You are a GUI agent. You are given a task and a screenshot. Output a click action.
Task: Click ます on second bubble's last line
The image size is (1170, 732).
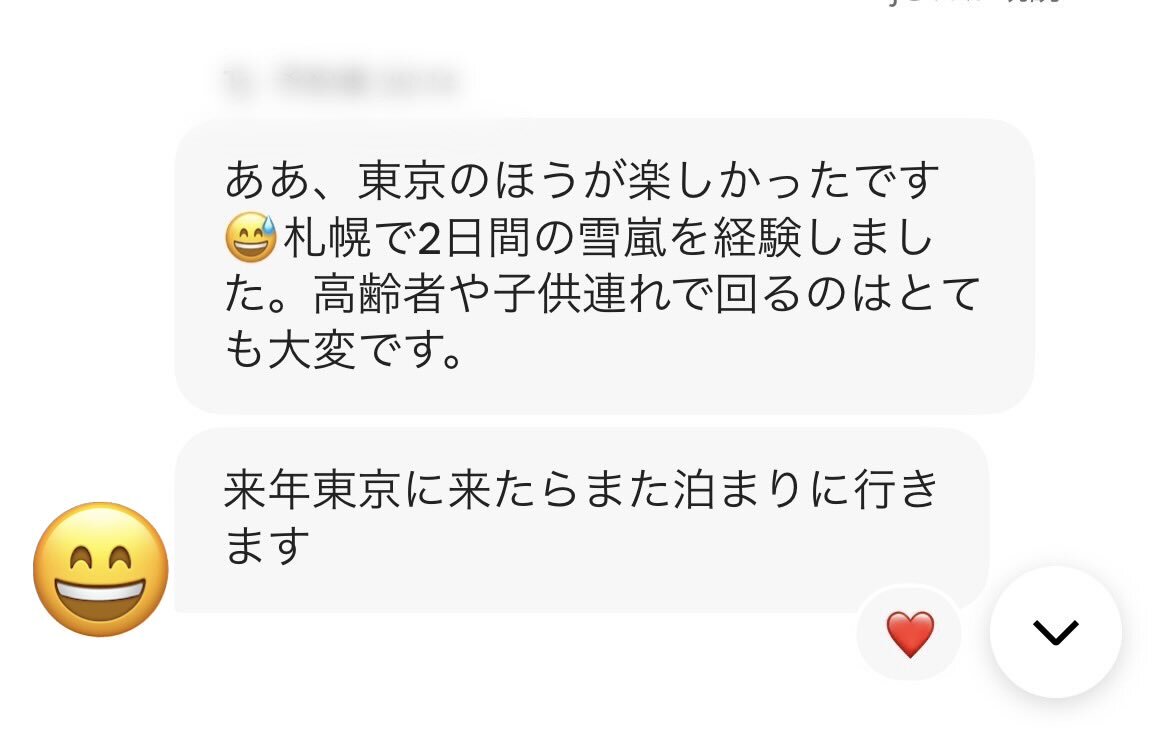pyautogui.click(x=266, y=545)
